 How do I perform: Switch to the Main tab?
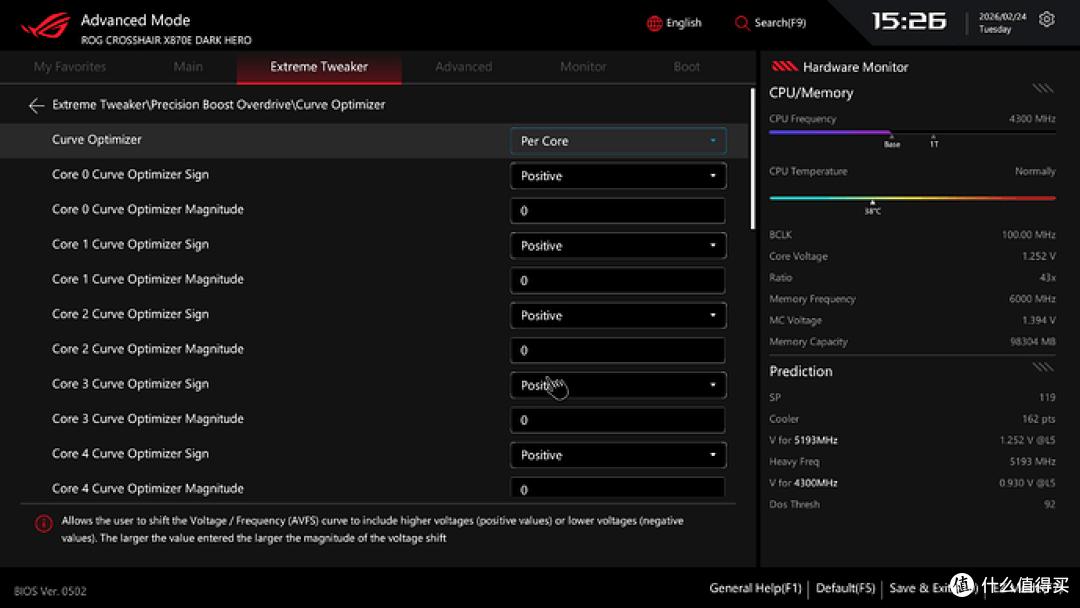[188, 67]
